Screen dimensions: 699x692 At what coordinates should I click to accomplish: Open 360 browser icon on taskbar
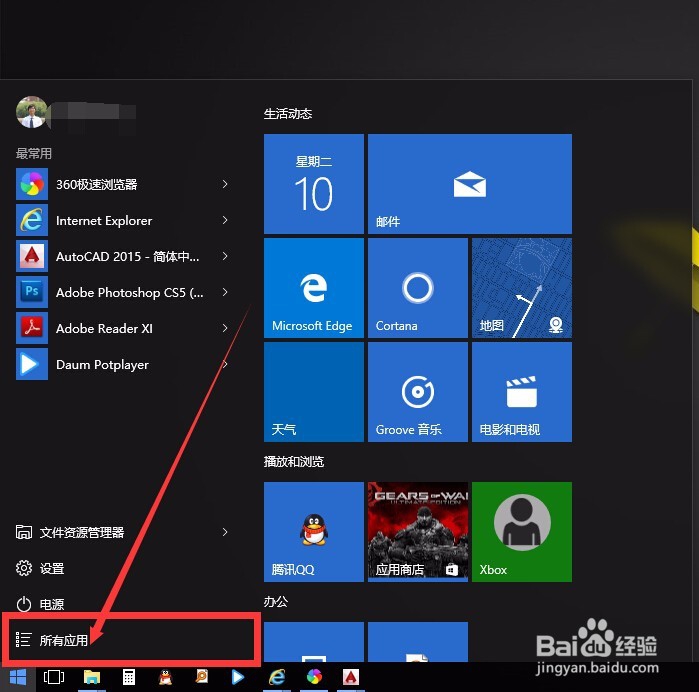(x=314, y=677)
